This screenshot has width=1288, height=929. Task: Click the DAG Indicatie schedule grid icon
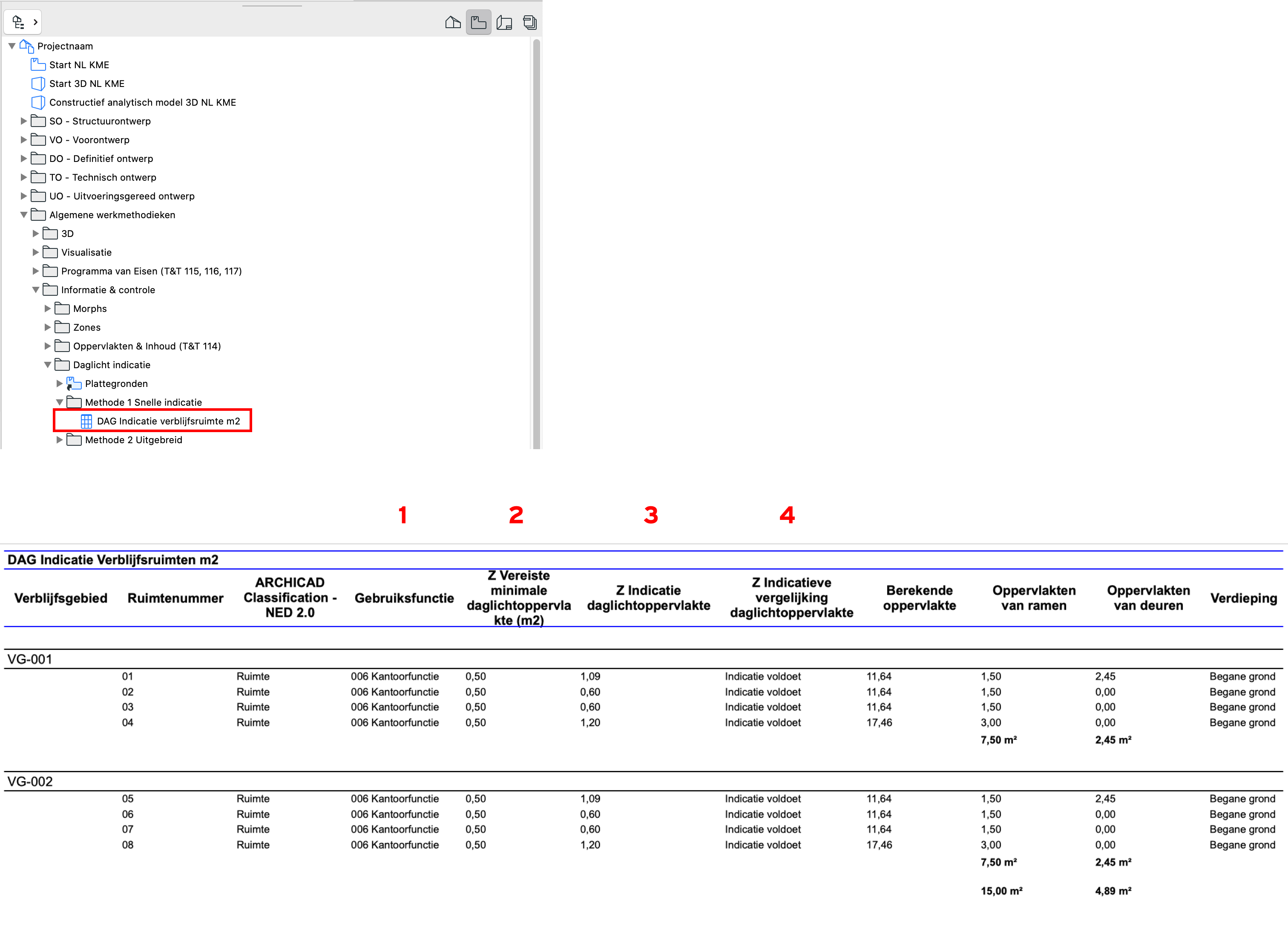coord(86,421)
